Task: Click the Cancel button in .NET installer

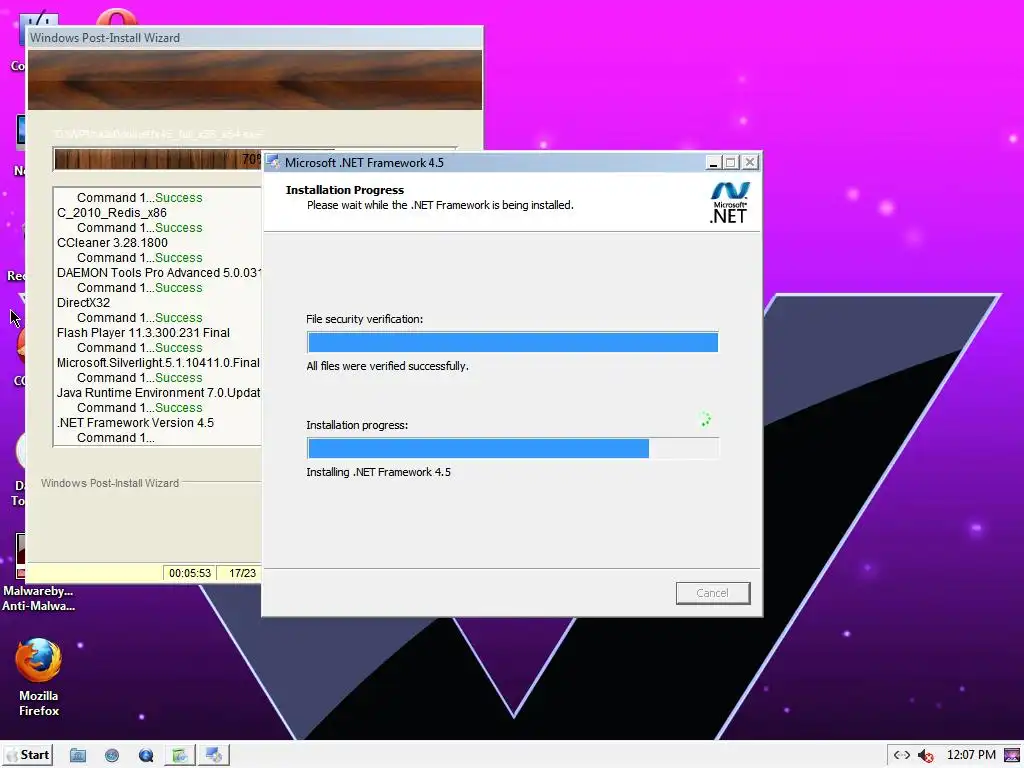Action: point(712,593)
